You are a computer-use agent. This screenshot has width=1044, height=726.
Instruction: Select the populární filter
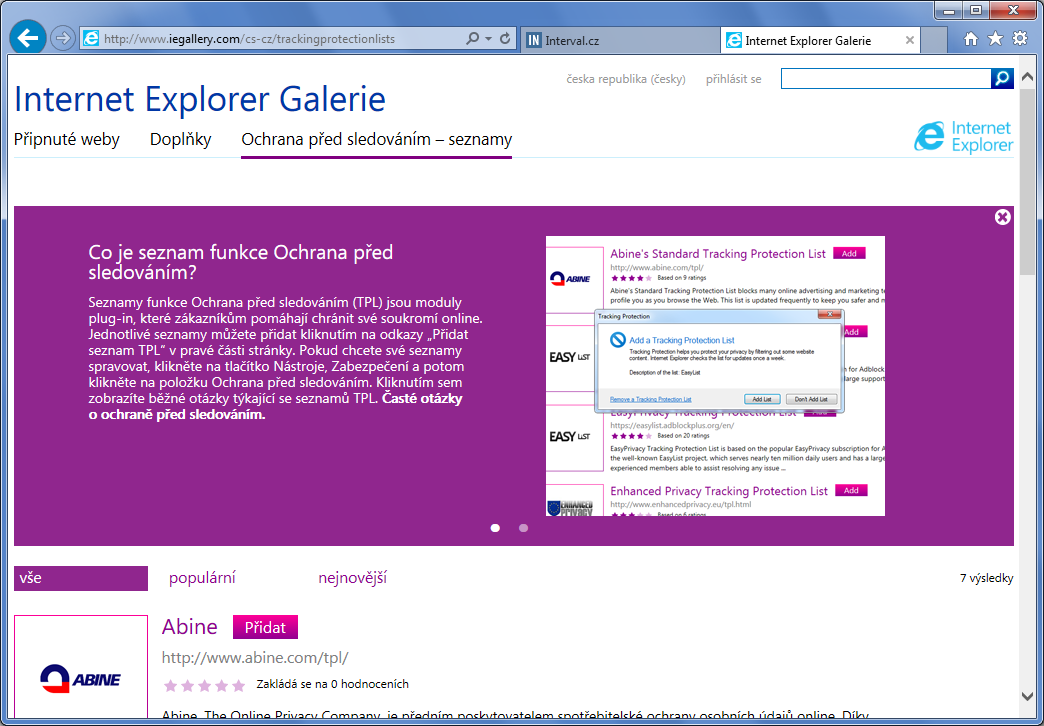tap(202, 578)
